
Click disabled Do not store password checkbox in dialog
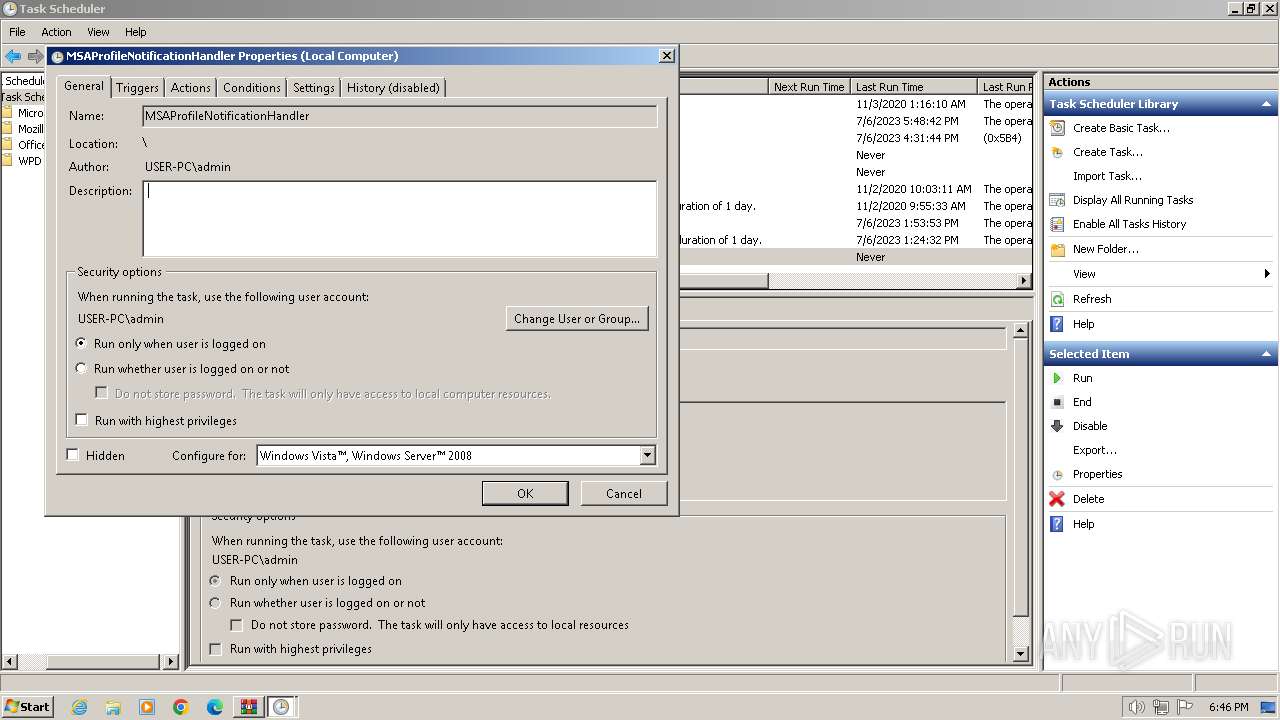pos(101,393)
